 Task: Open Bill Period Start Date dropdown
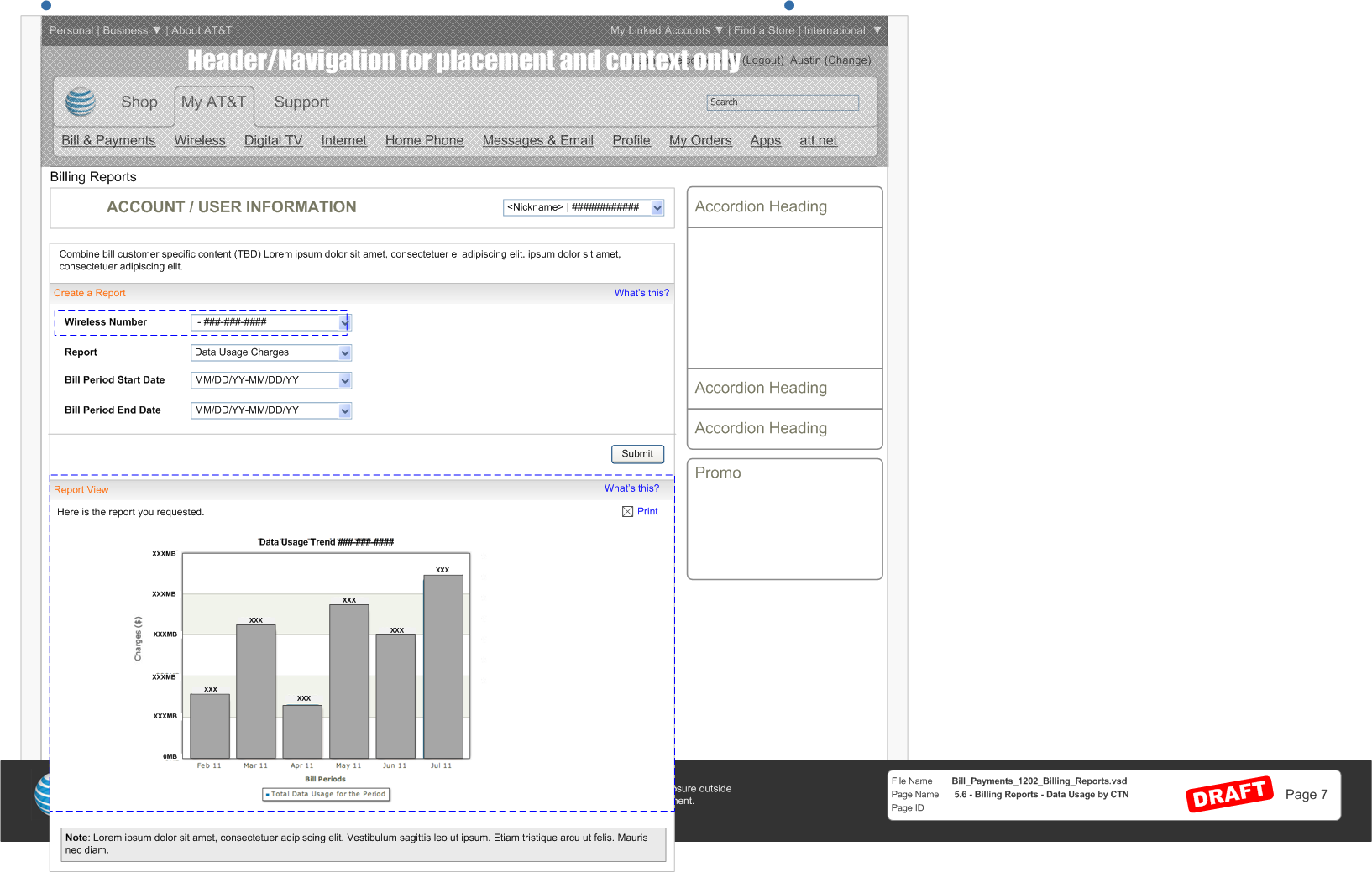point(345,380)
